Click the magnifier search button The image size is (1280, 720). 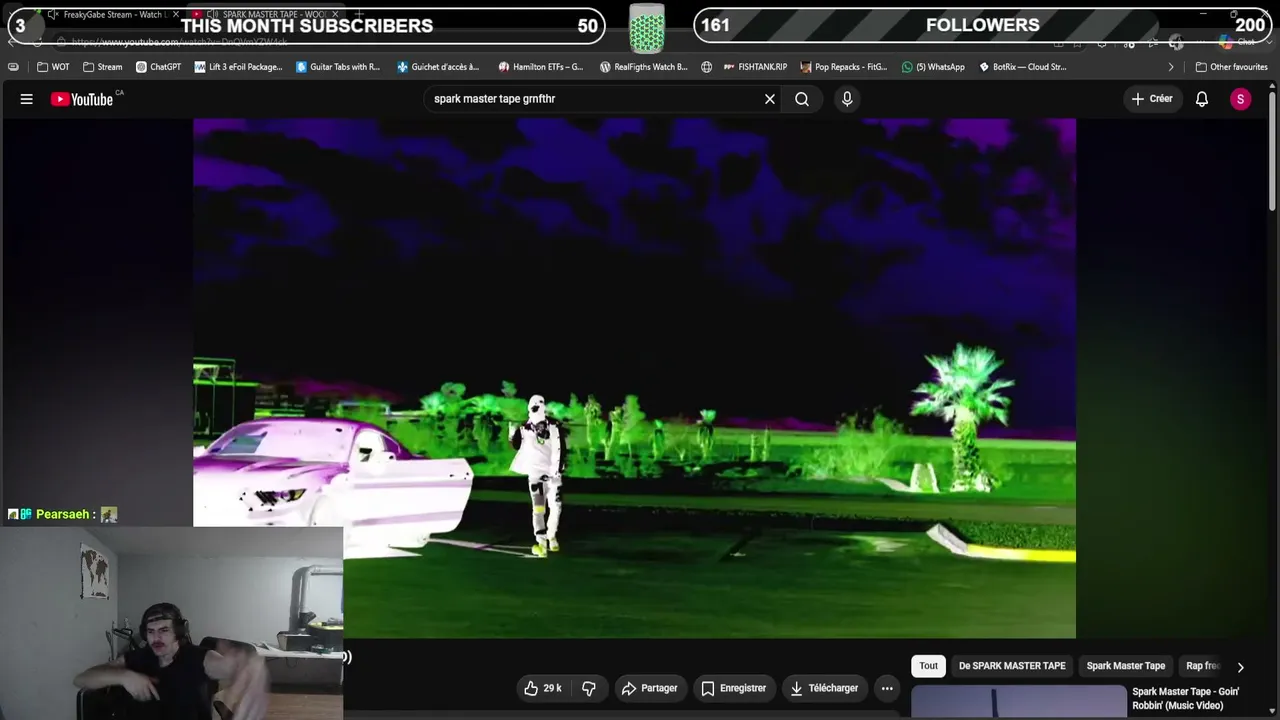pos(802,99)
